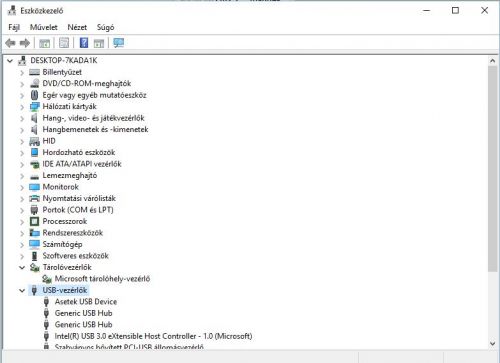Collapse the Tárolóvezérlők category
Viewport: 500px width, 363px height.
22,267
